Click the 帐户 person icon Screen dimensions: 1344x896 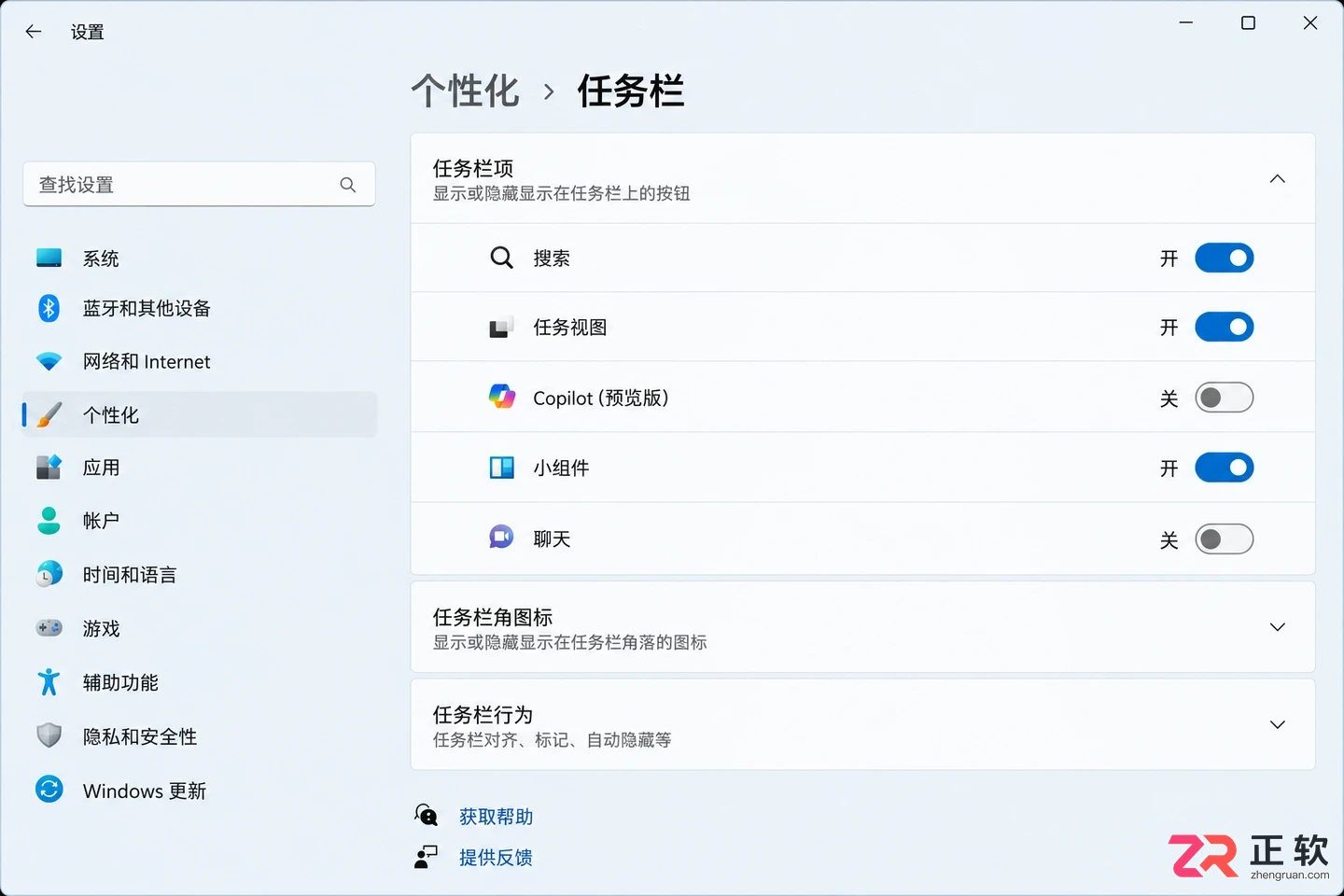[x=49, y=521]
